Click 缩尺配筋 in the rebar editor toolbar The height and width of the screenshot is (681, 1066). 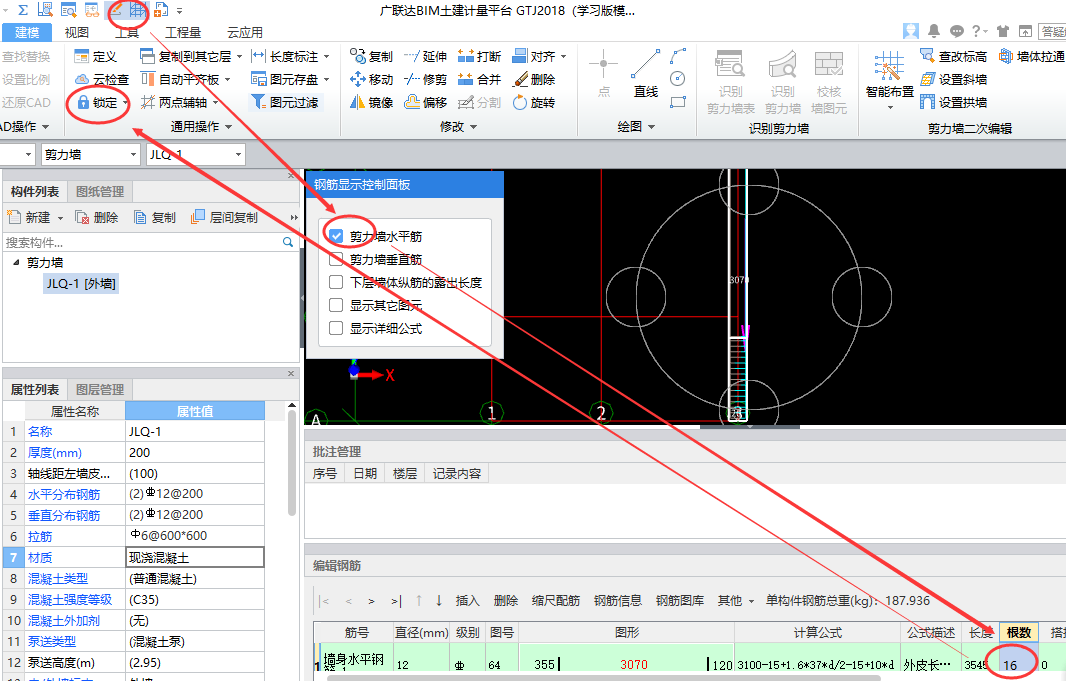556,601
